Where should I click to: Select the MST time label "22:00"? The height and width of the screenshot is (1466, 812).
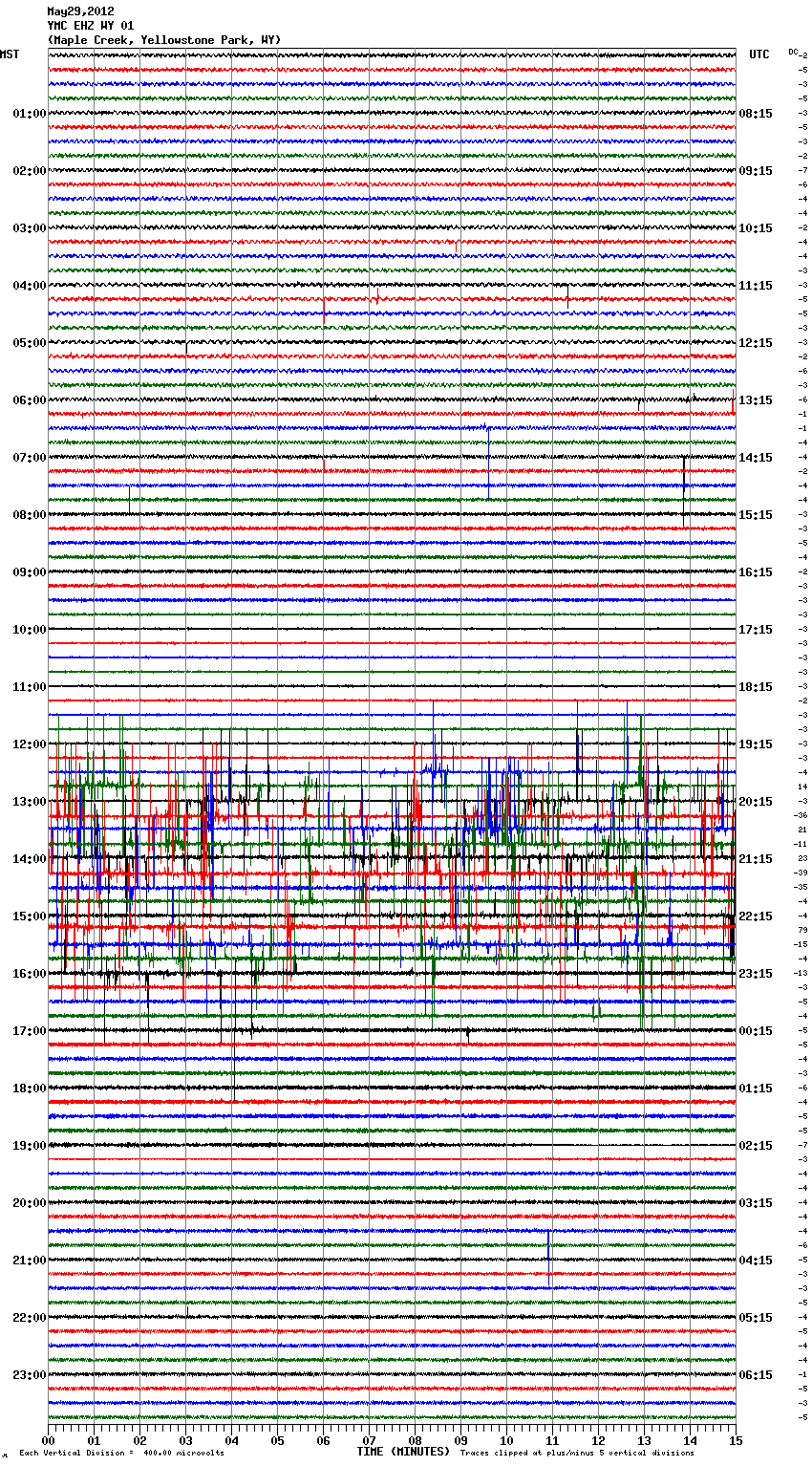(x=30, y=1318)
